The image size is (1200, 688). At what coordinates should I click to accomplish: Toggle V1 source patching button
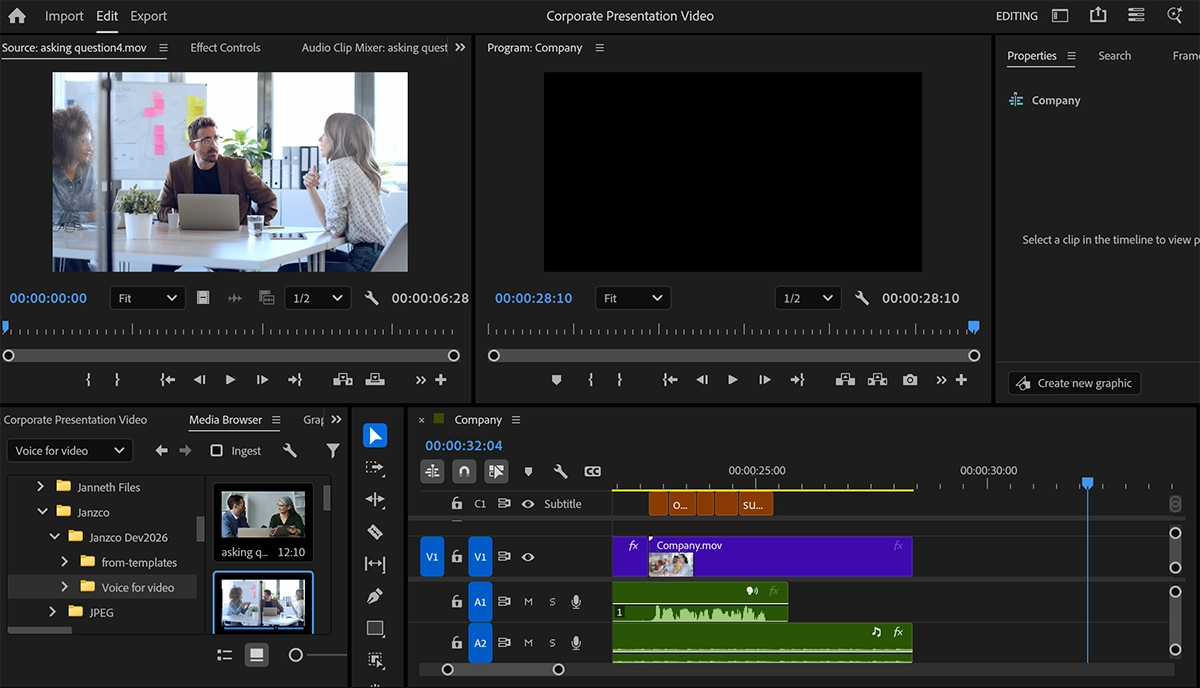pos(432,557)
